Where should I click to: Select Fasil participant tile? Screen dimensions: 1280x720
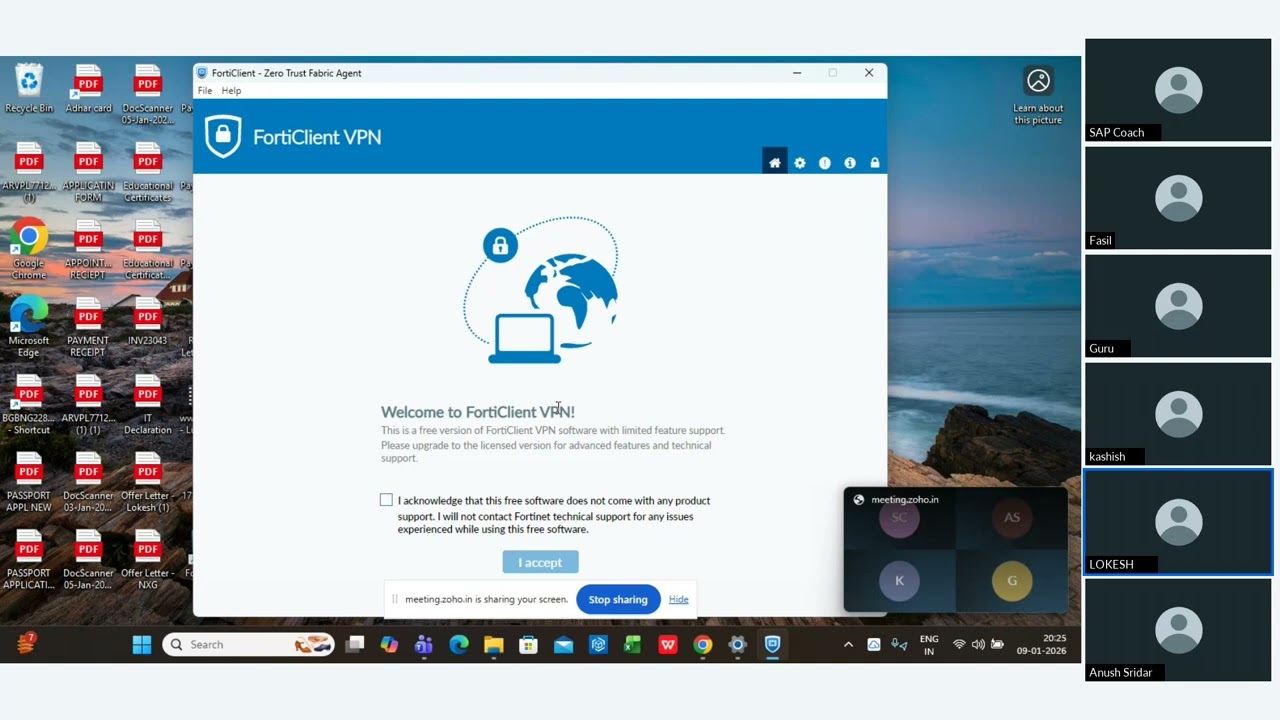point(1178,198)
